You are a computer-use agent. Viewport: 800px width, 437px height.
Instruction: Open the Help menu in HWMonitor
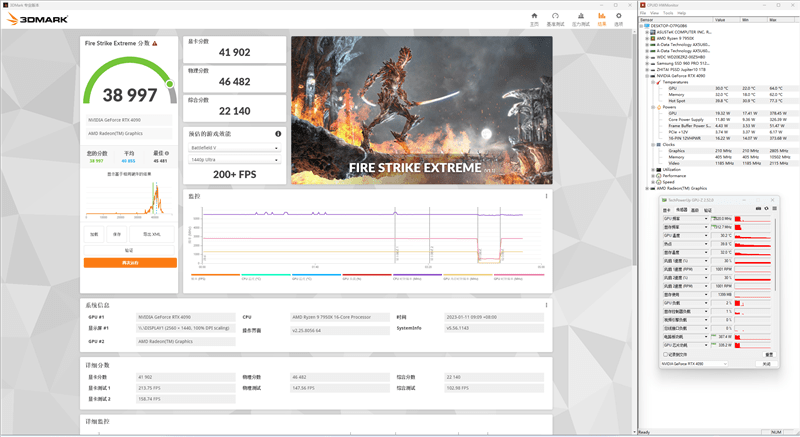682,13
